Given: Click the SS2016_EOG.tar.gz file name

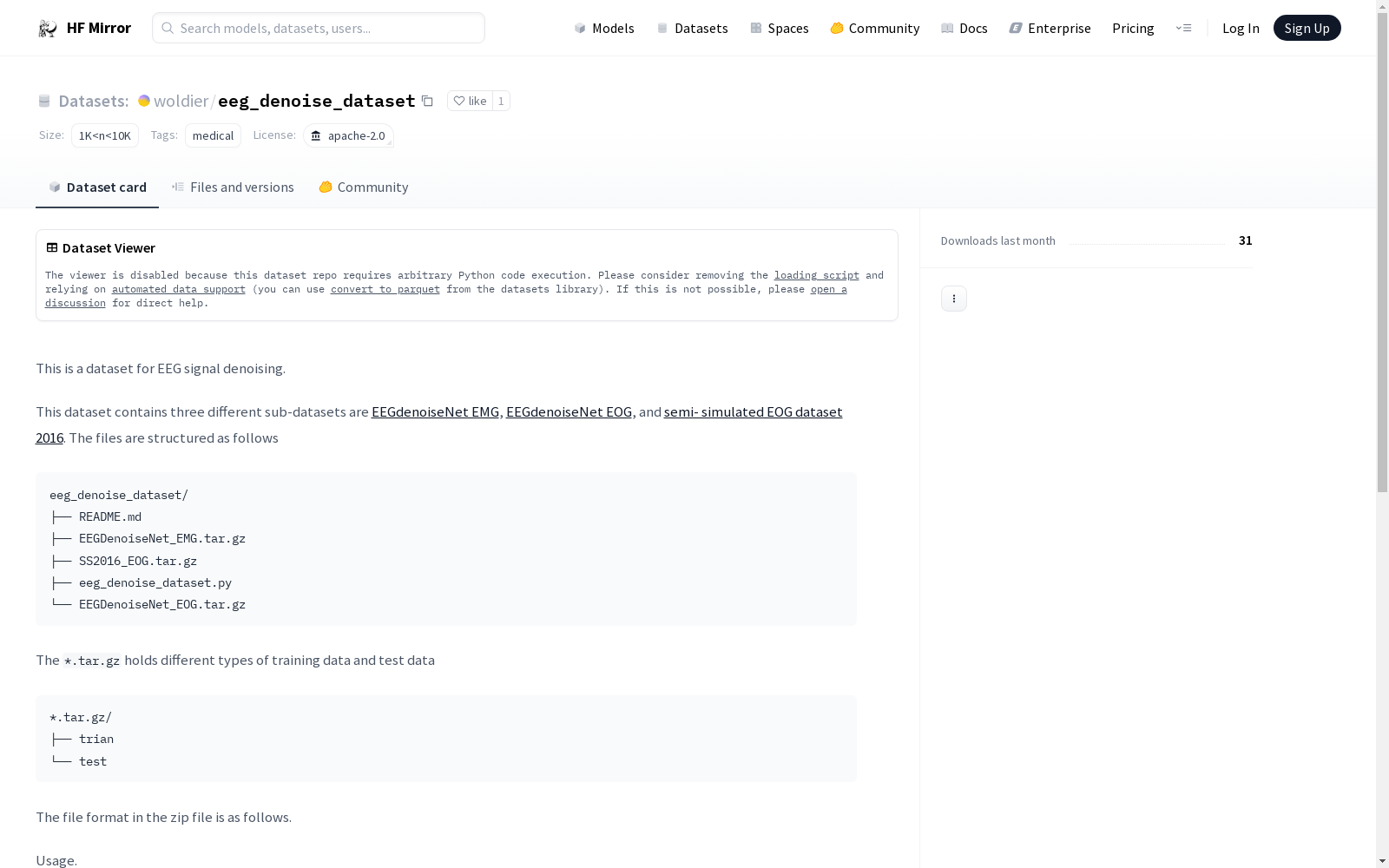Looking at the screenshot, I should [138, 561].
